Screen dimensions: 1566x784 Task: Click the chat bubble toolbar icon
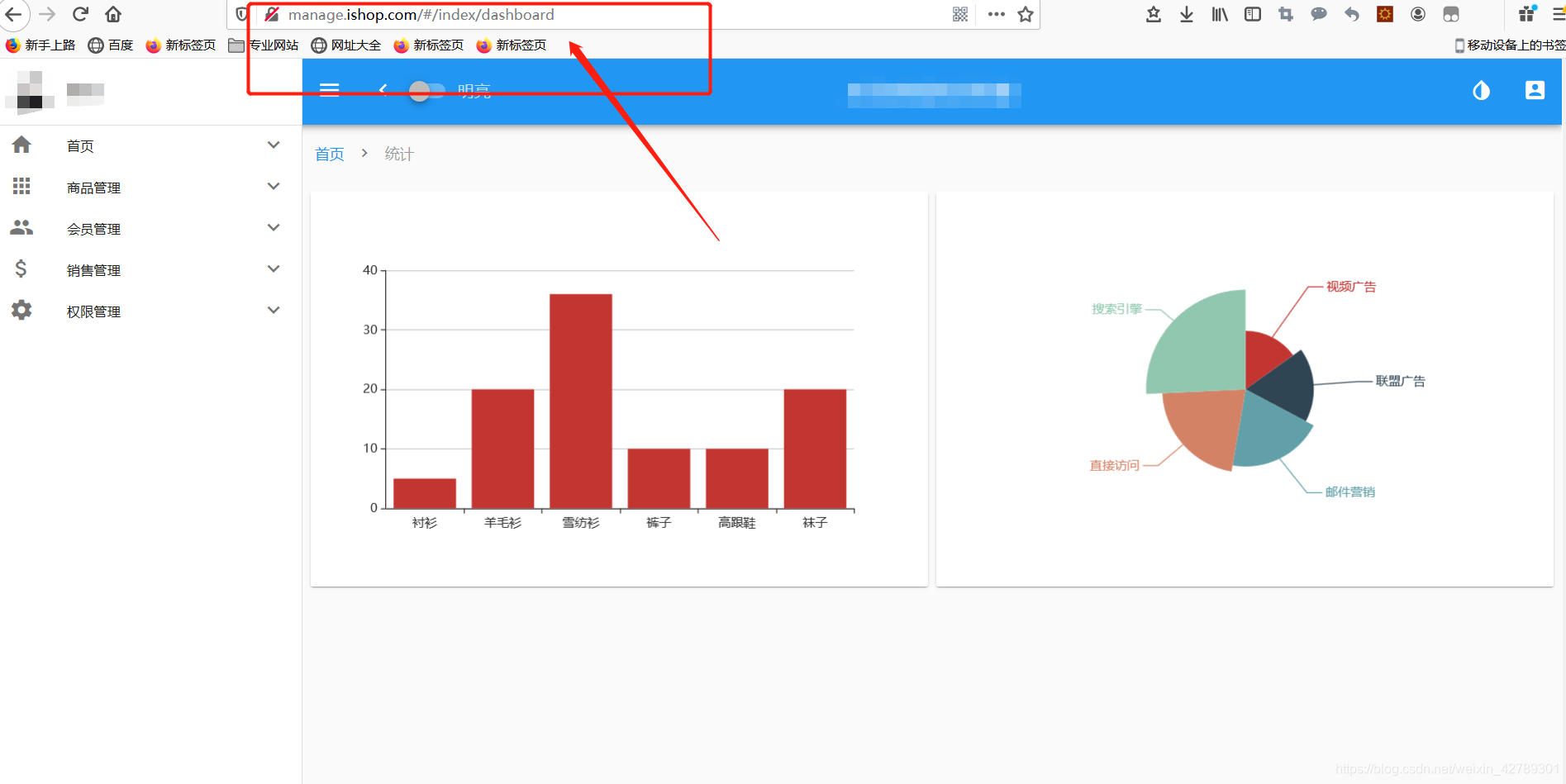point(1319,14)
